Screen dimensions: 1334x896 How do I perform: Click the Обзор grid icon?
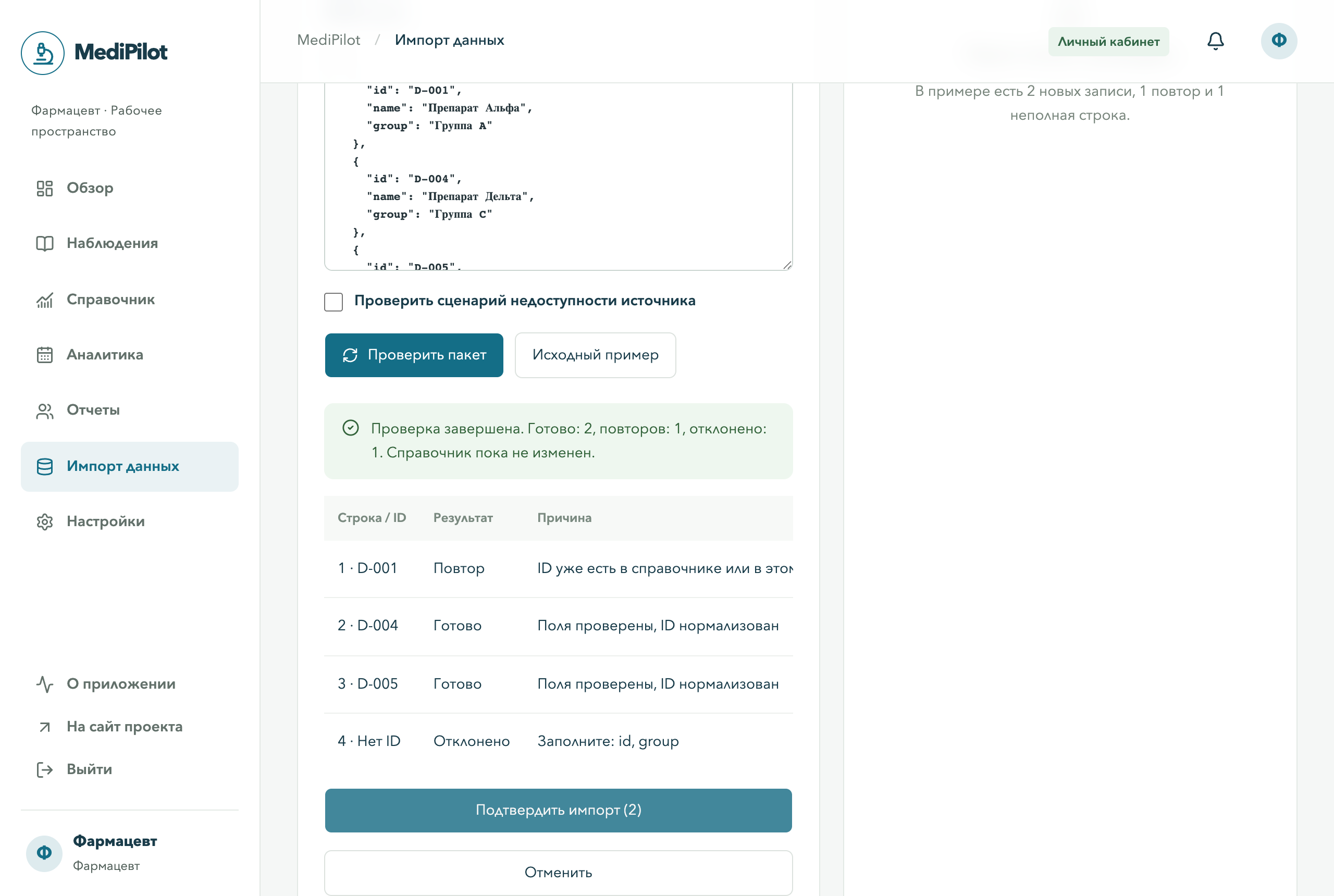tap(45, 188)
